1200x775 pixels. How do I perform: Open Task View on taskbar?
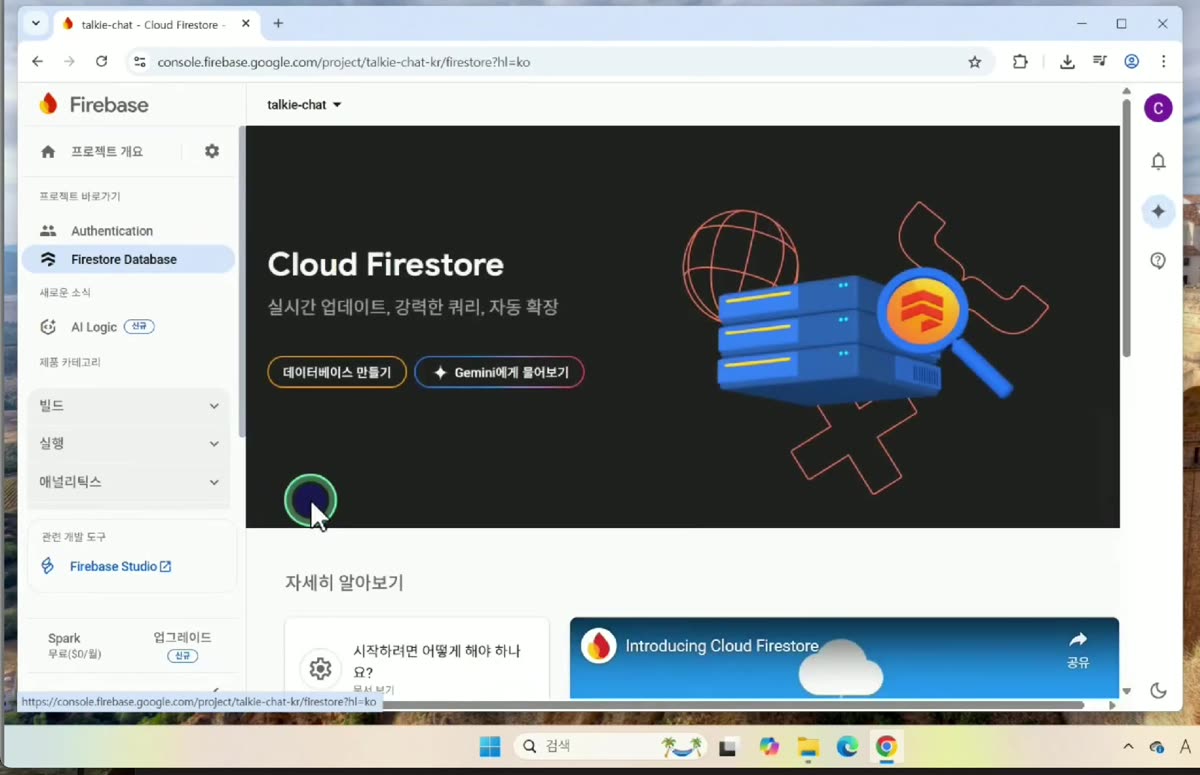(x=729, y=747)
